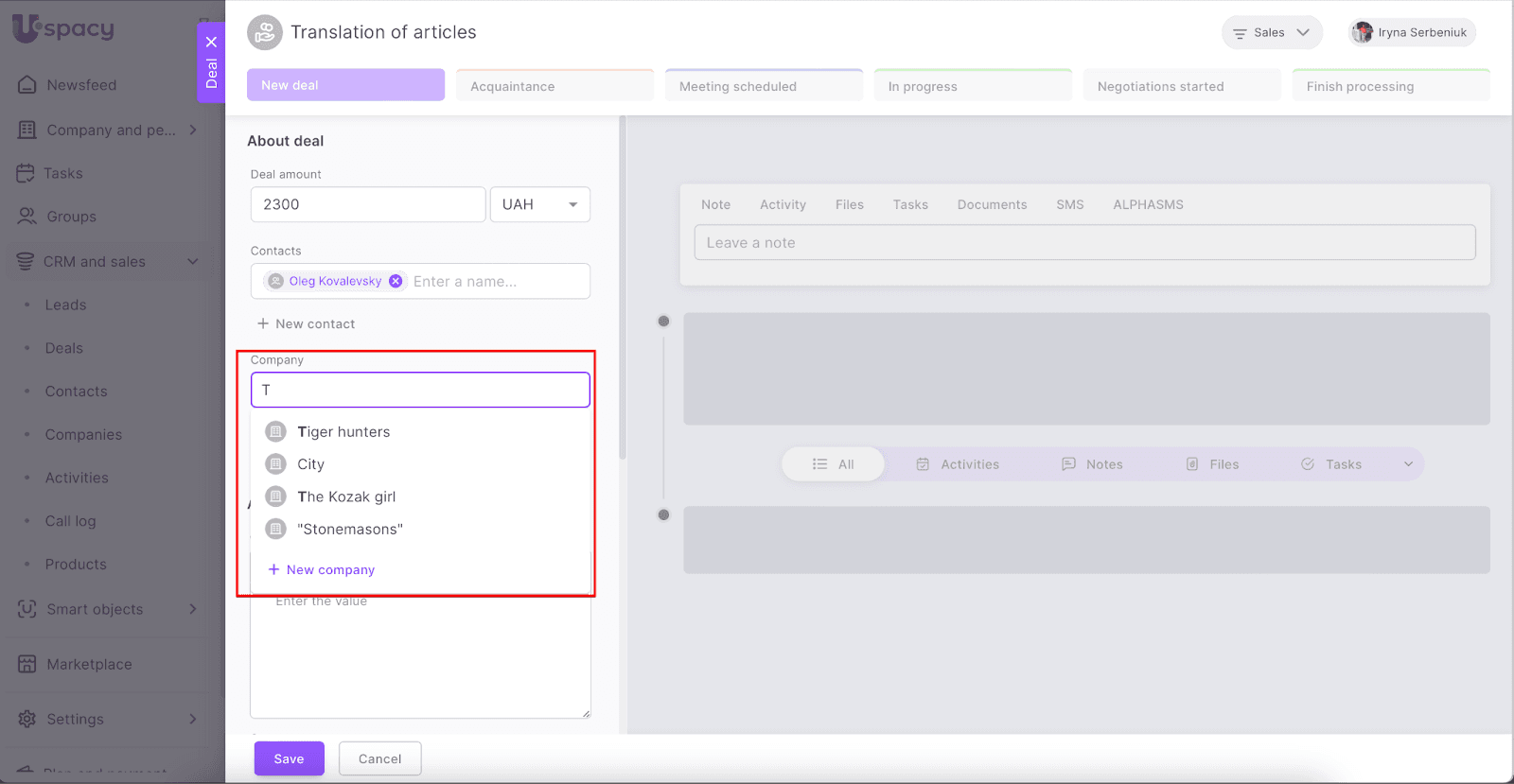Select the Meeting scheduled stage
This screenshot has height=784, width=1514.
click(764, 86)
